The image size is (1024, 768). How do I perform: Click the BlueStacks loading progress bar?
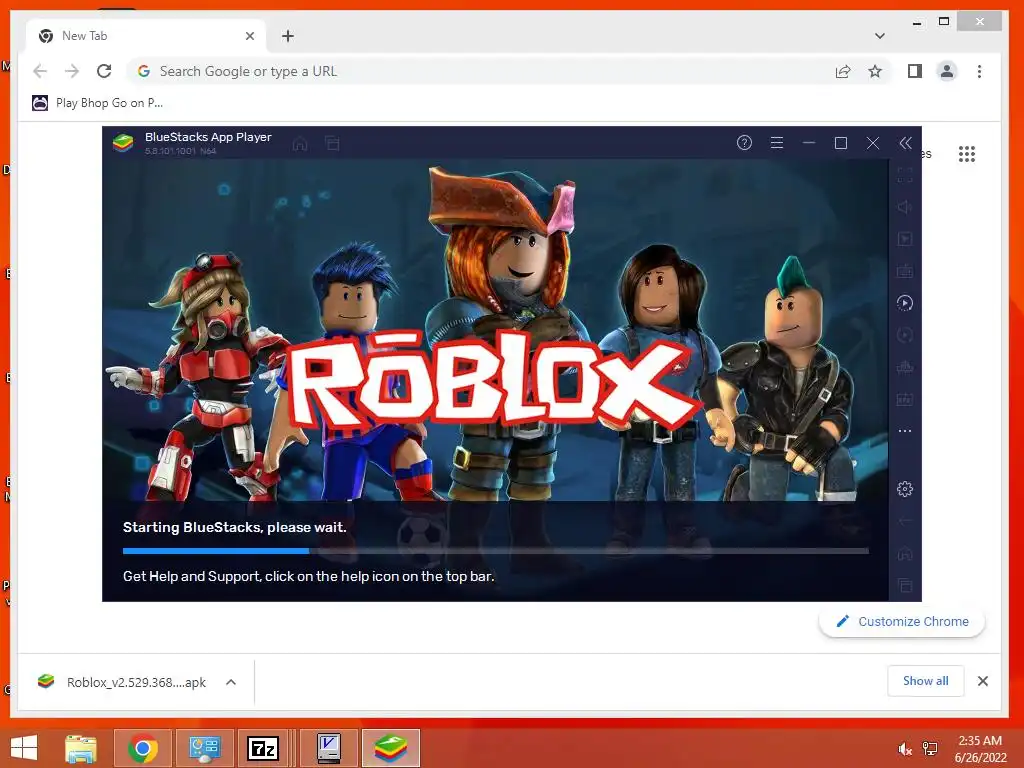496,551
